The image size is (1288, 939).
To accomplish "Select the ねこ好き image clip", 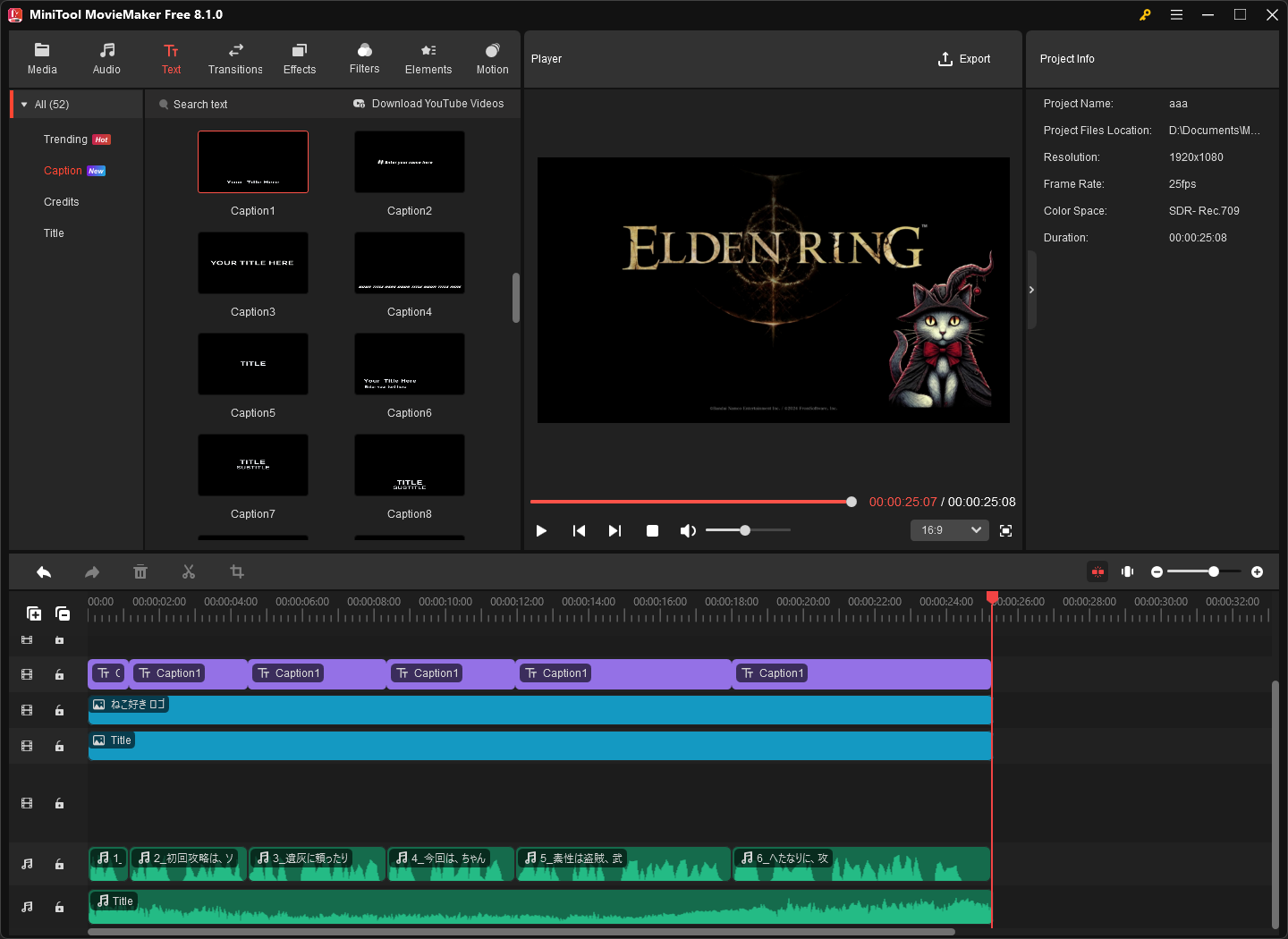I will 539,710.
